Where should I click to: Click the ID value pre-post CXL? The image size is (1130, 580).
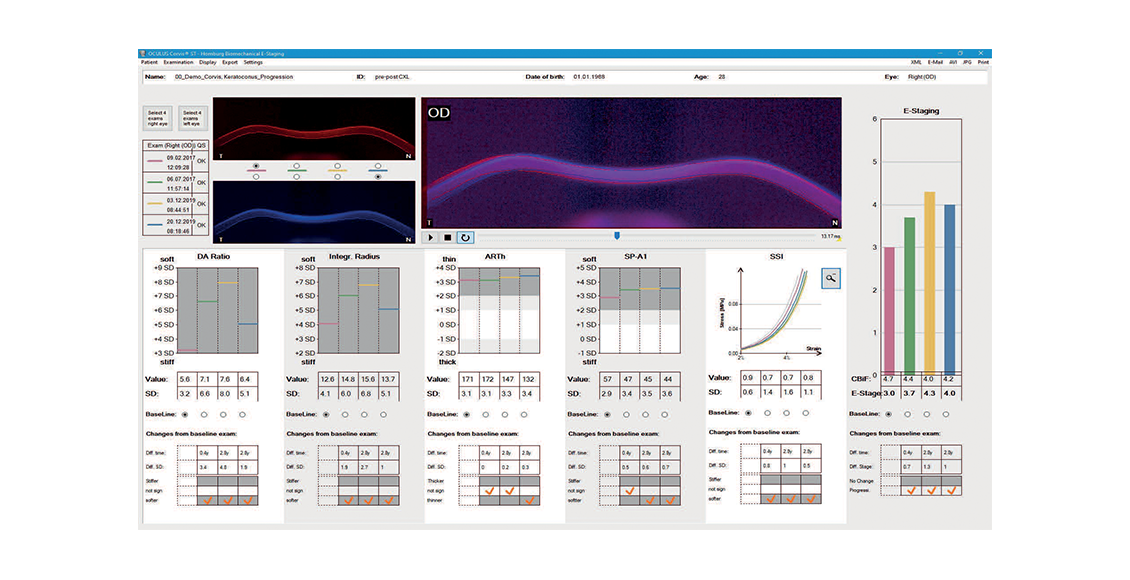tap(392, 76)
